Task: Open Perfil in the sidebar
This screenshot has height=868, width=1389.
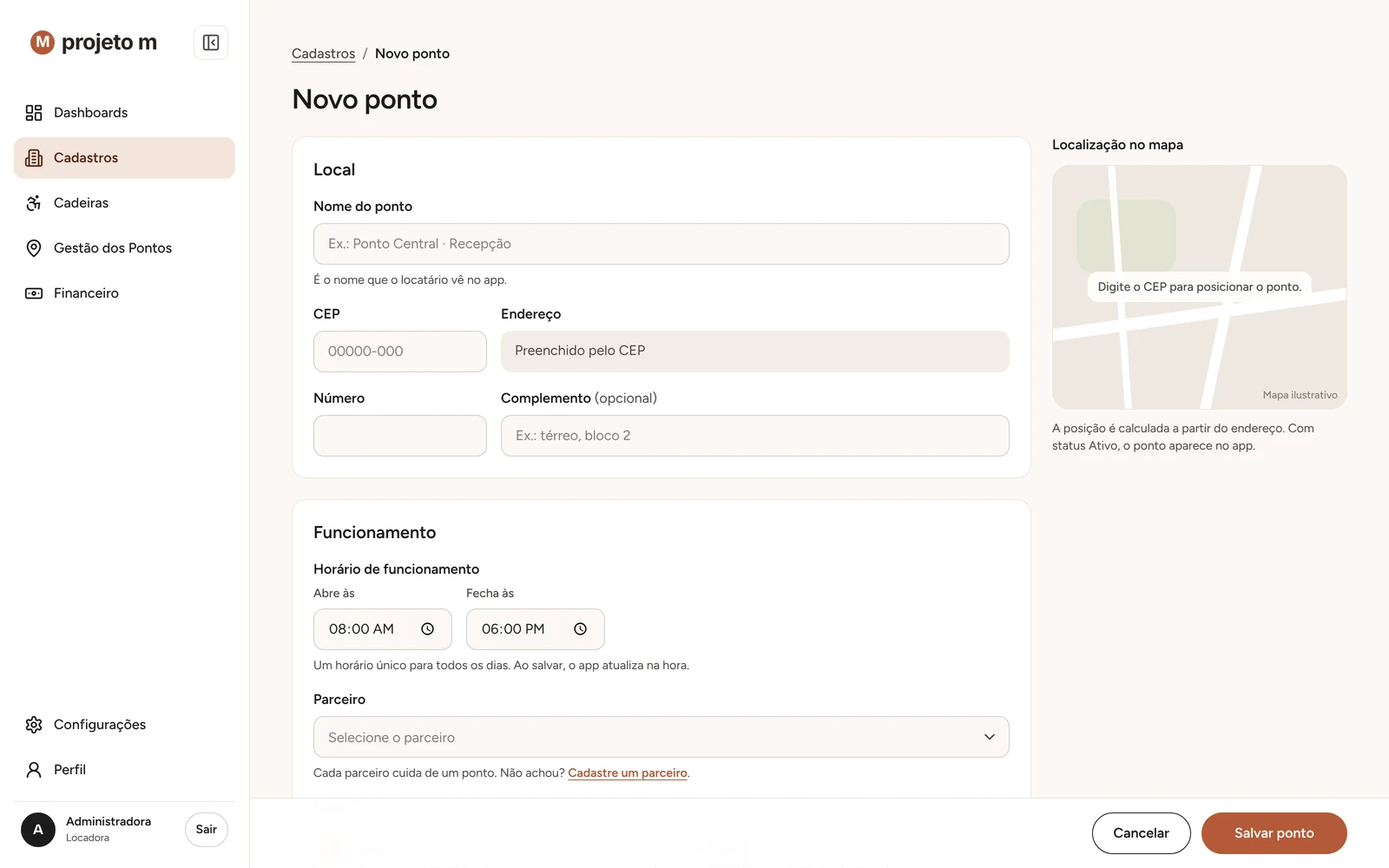Action: click(x=124, y=770)
